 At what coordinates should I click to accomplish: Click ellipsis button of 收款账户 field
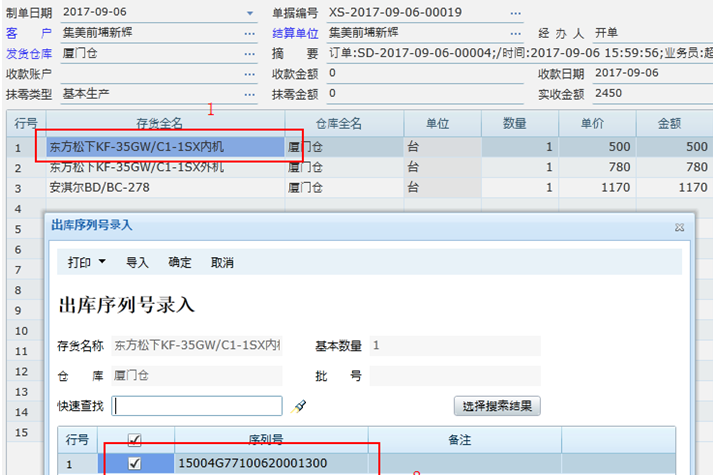tap(249, 74)
